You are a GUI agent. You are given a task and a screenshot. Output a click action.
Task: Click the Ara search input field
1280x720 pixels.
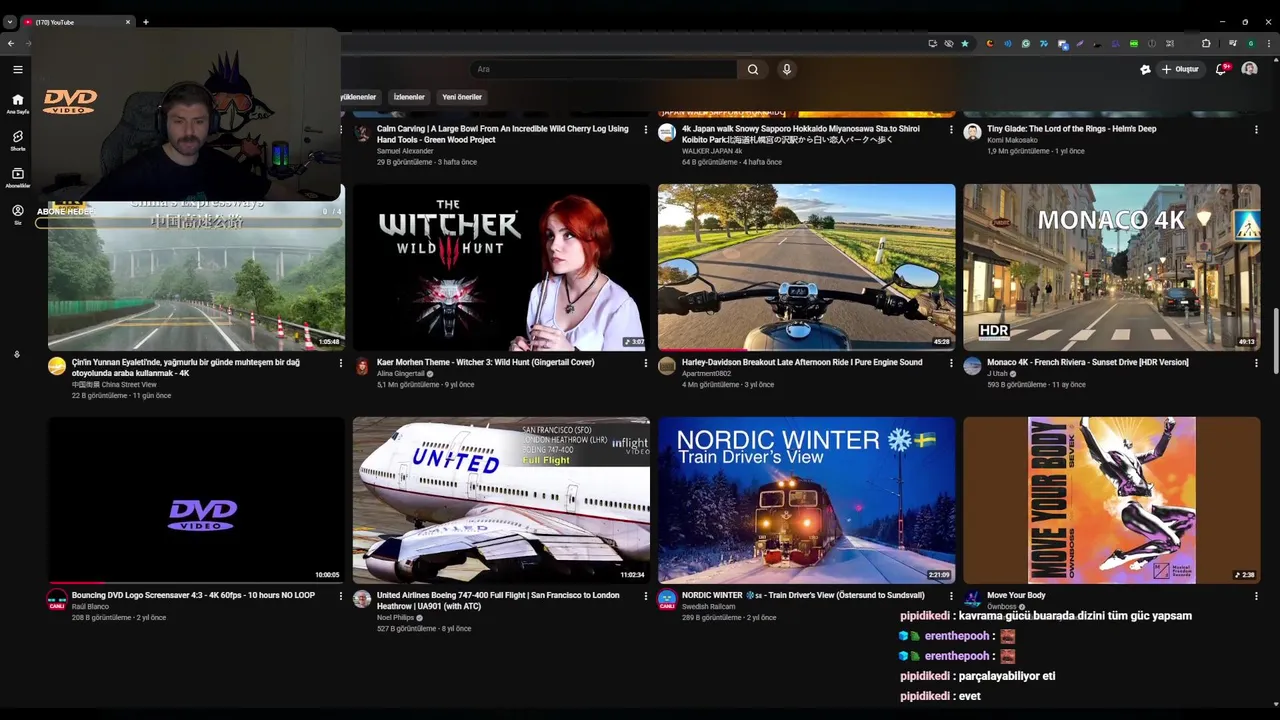click(604, 69)
